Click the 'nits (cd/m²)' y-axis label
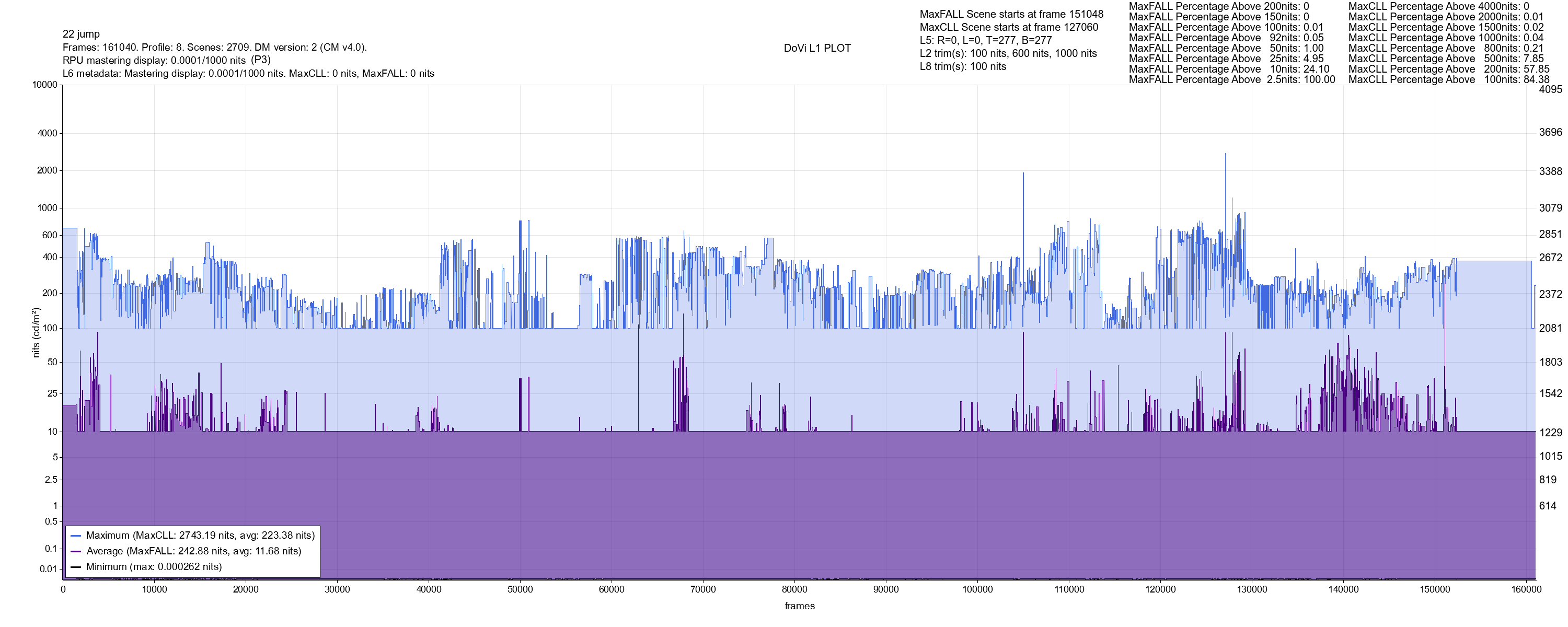This screenshot has height=627, width=1568. tap(36, 332)
